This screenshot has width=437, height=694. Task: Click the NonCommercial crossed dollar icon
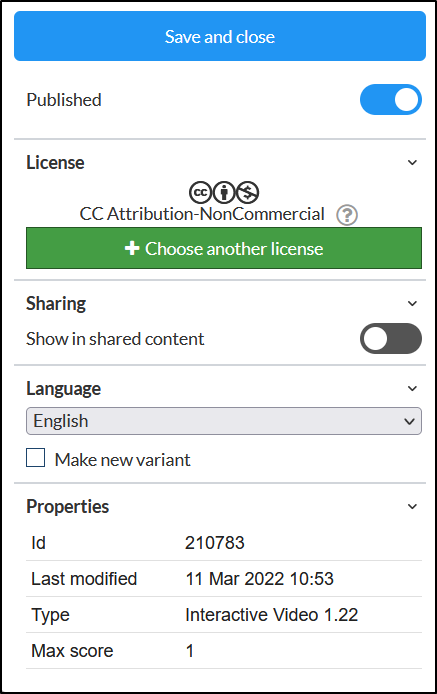248,193
